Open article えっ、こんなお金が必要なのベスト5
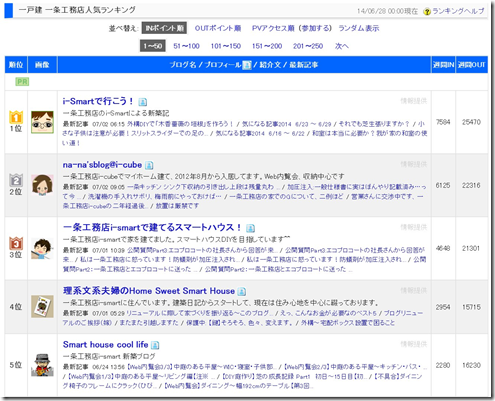 (x=328, y=313)
